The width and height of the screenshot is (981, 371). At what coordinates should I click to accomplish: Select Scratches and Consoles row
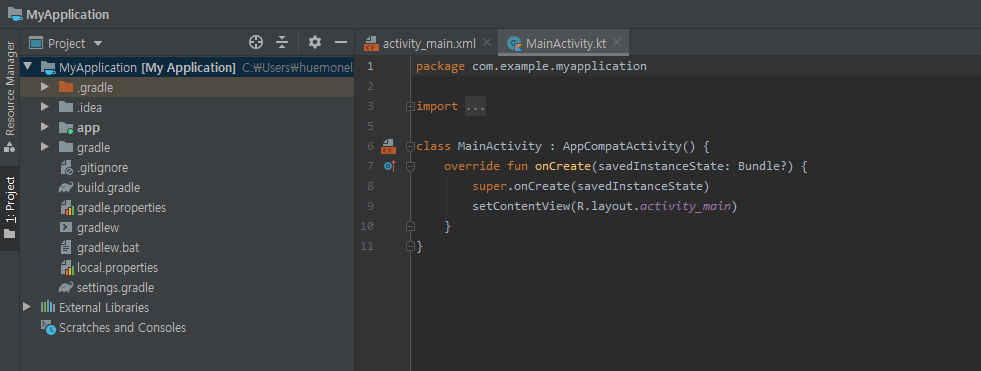[187, 327]
